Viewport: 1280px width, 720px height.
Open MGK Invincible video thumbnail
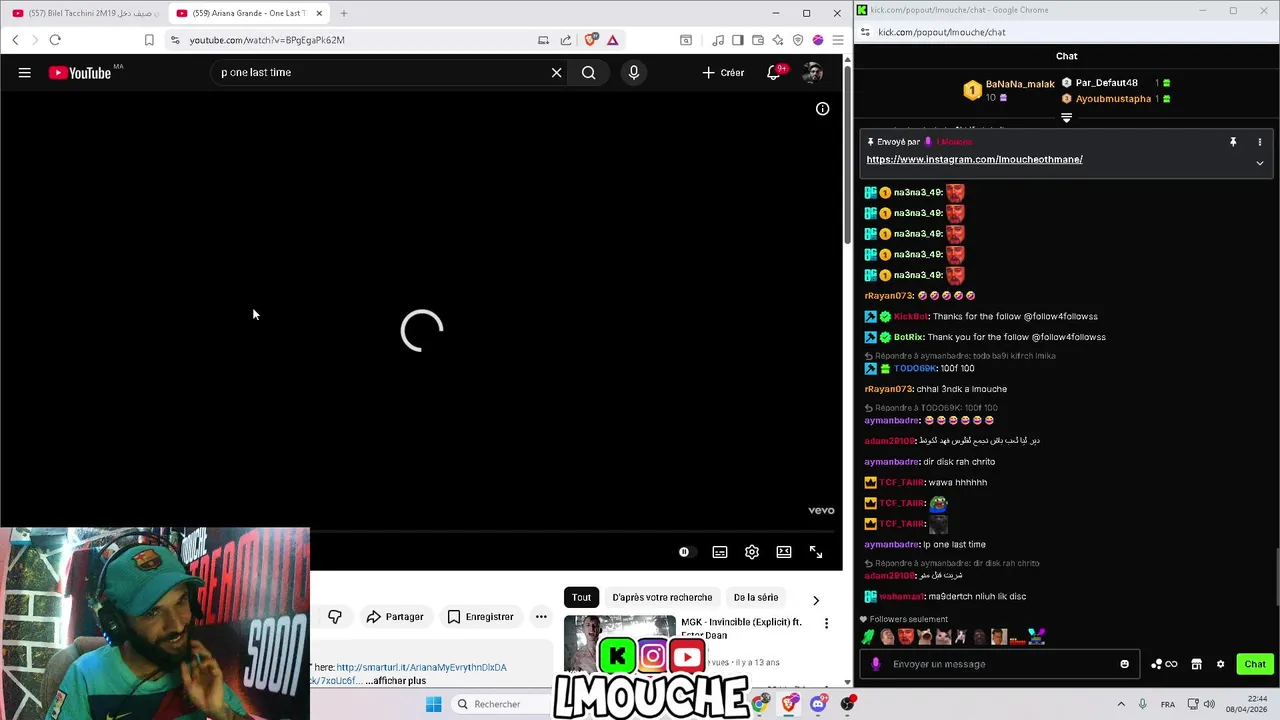[620, 643]
